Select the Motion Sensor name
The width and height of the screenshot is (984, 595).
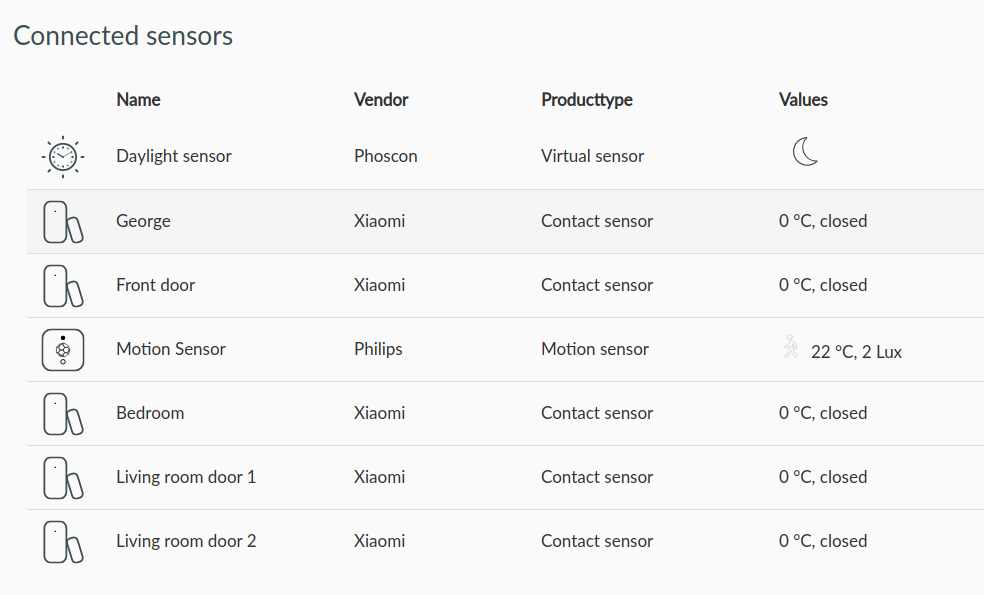coord(171,349)
